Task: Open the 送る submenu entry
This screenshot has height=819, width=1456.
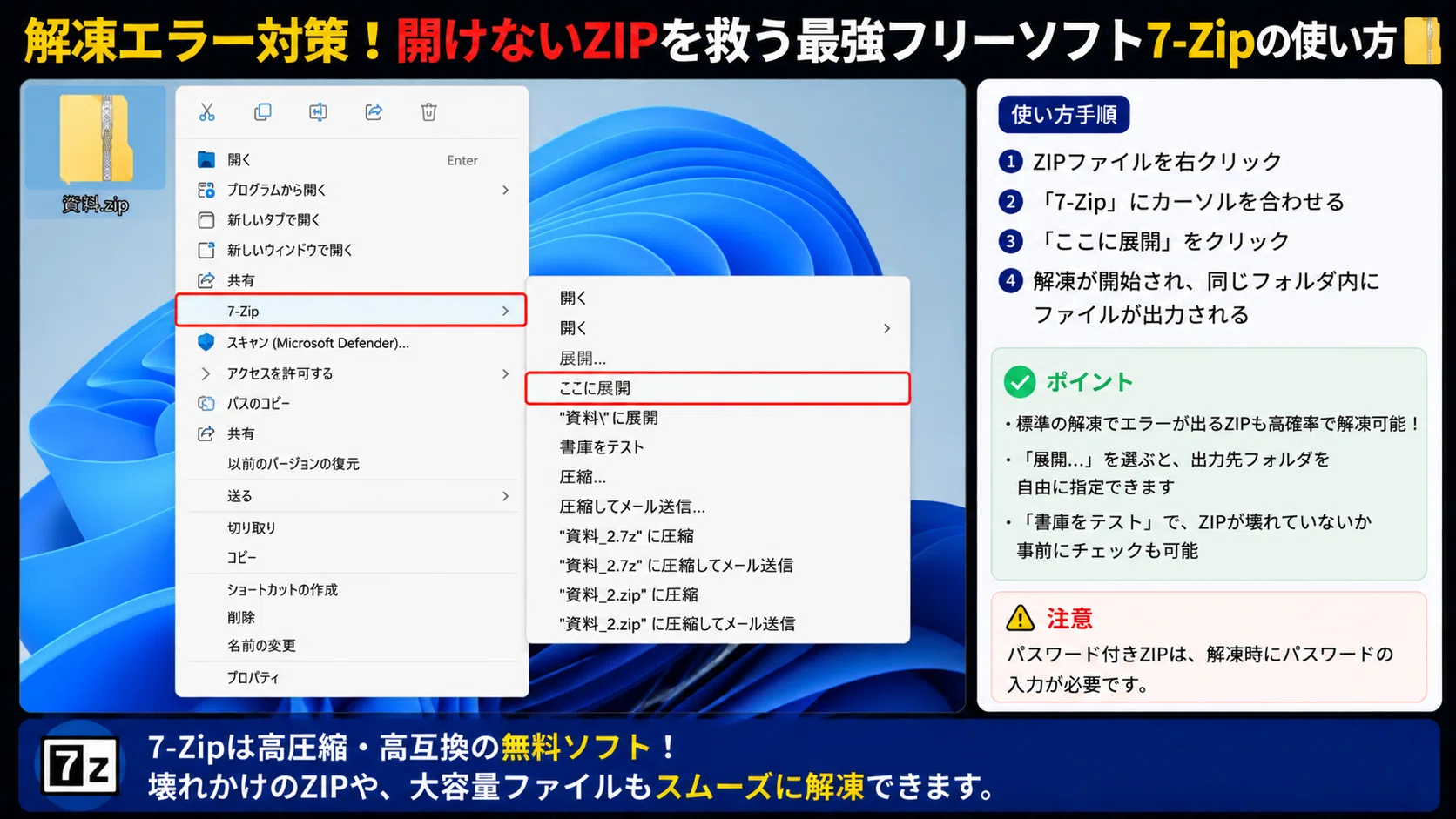Action: coord(351,495)
